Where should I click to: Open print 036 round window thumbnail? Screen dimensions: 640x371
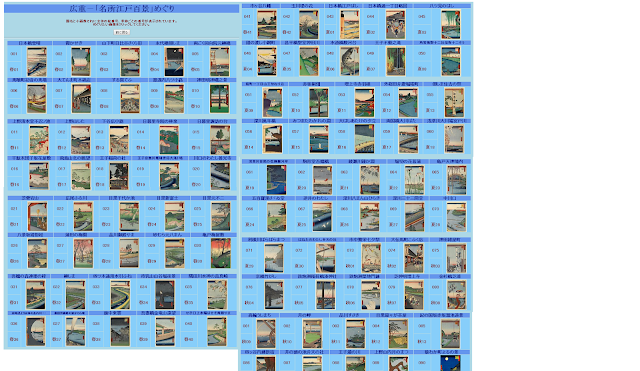pyautogui.click(x=36, y=332)
